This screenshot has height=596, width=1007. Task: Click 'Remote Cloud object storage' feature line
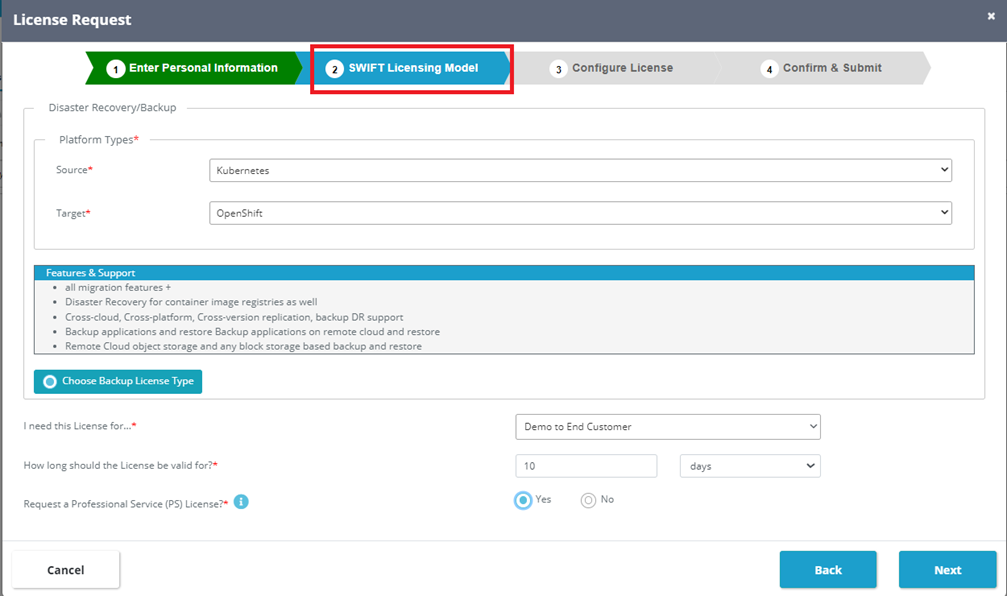click(x=243, y=346)
